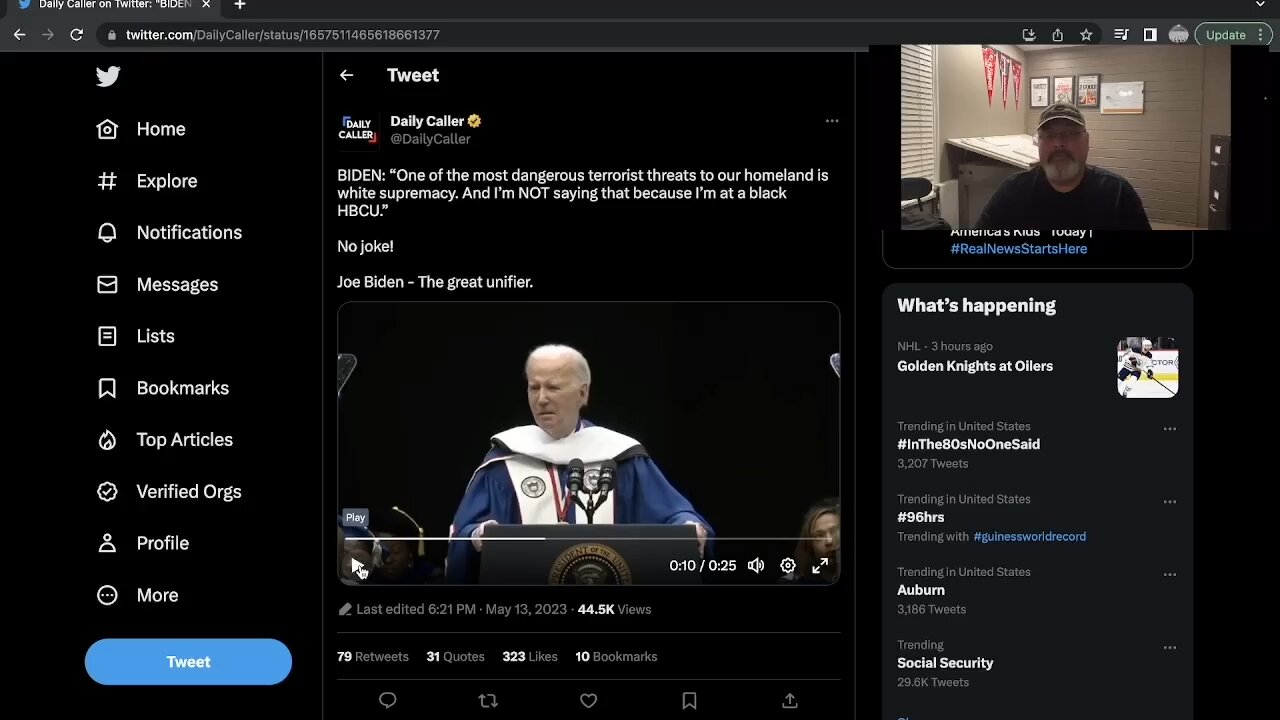Open Bookmarks in the sidebar
Viewport: 1280px width, 720px height.
[x=163, y=388]
